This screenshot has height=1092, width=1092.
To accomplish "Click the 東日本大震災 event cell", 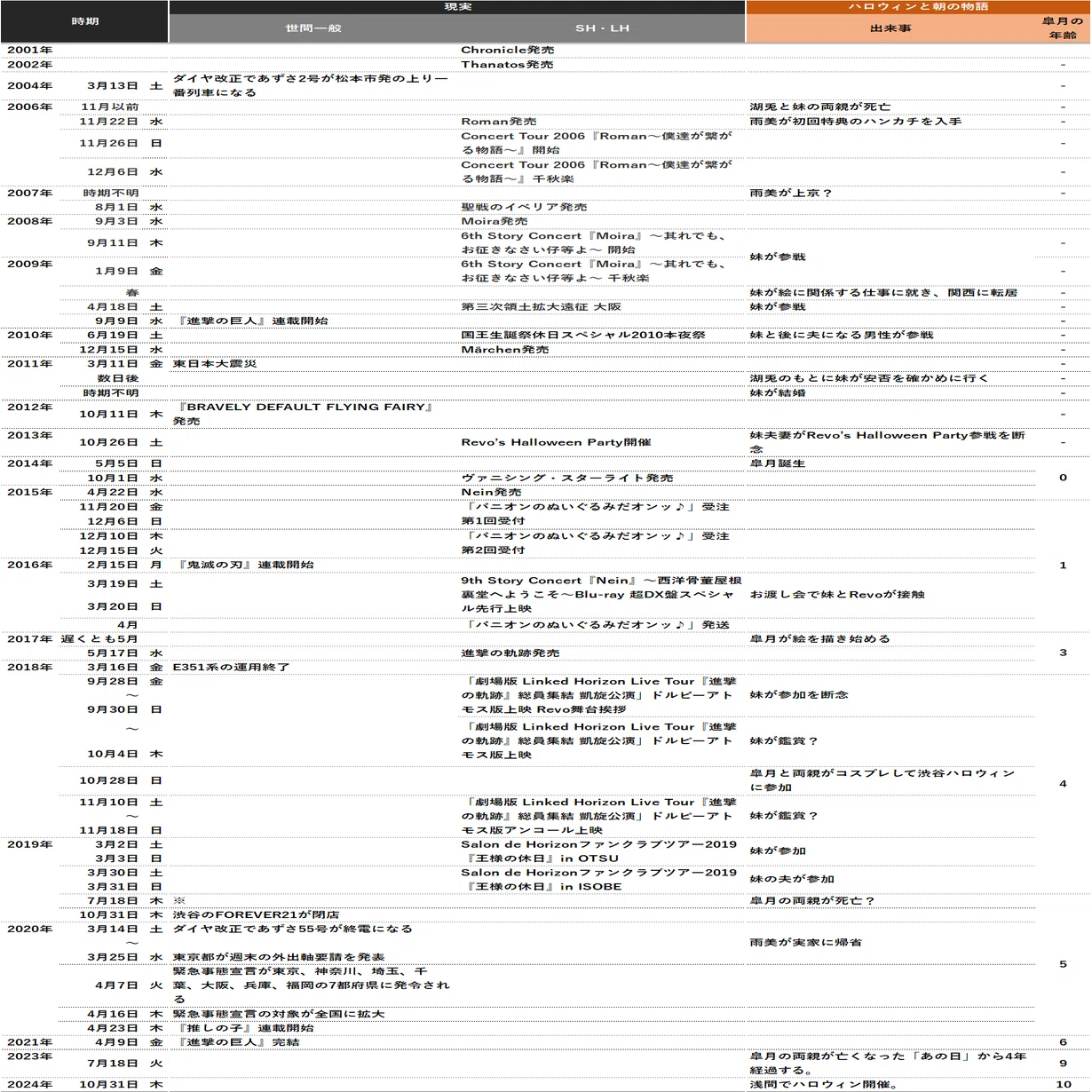I will (x=214, y=364).
